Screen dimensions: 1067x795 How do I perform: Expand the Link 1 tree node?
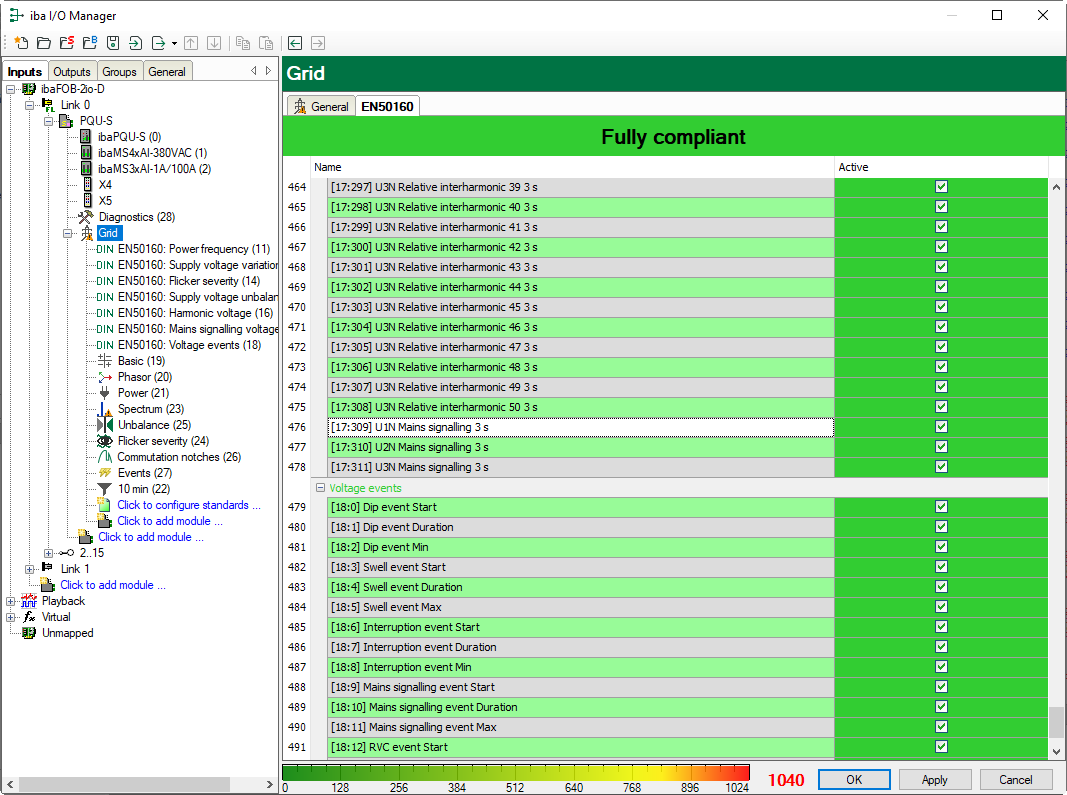(x=30, y=569)
